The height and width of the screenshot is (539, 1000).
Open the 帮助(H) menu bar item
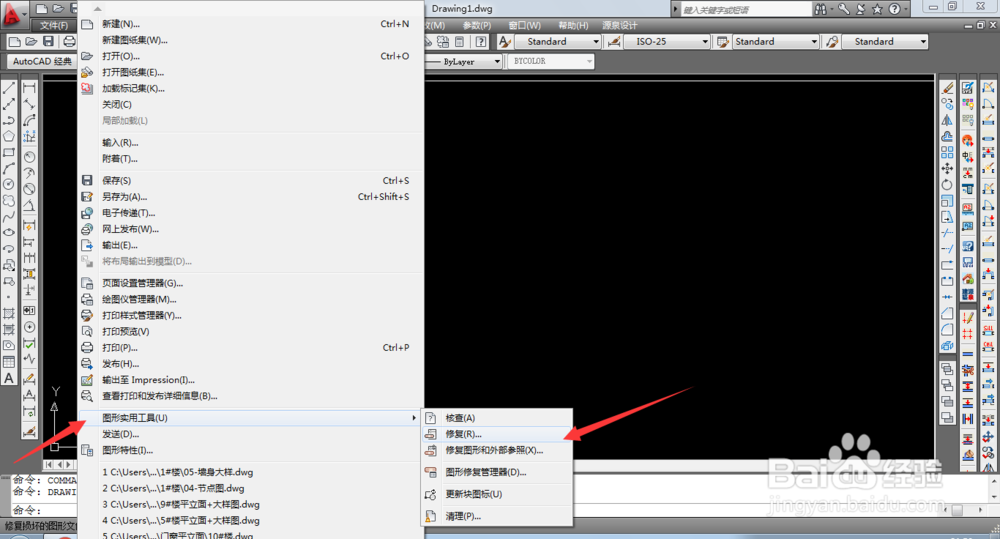[x=573, y=26]
